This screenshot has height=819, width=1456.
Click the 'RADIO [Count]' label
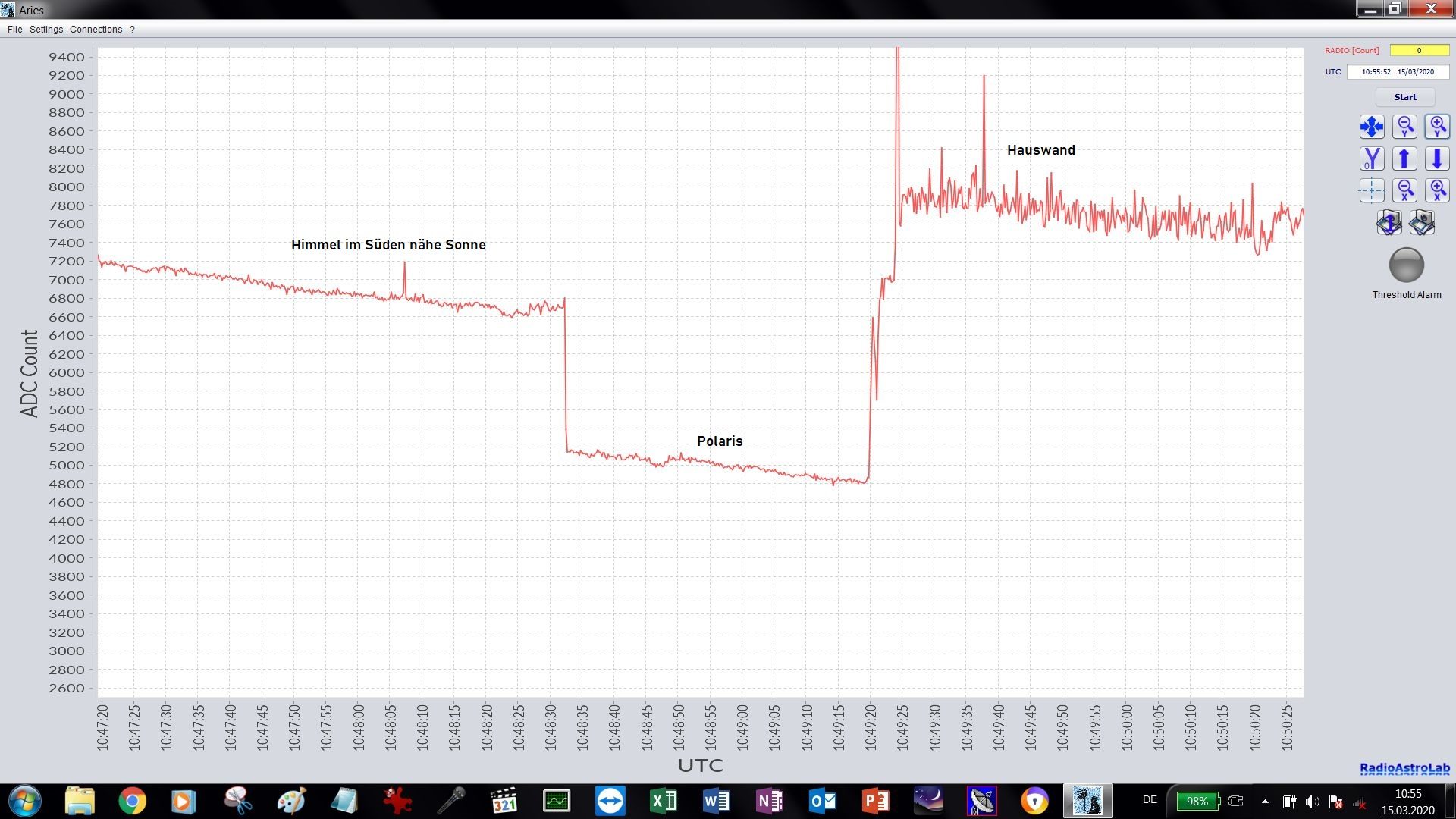[1352, 51]
